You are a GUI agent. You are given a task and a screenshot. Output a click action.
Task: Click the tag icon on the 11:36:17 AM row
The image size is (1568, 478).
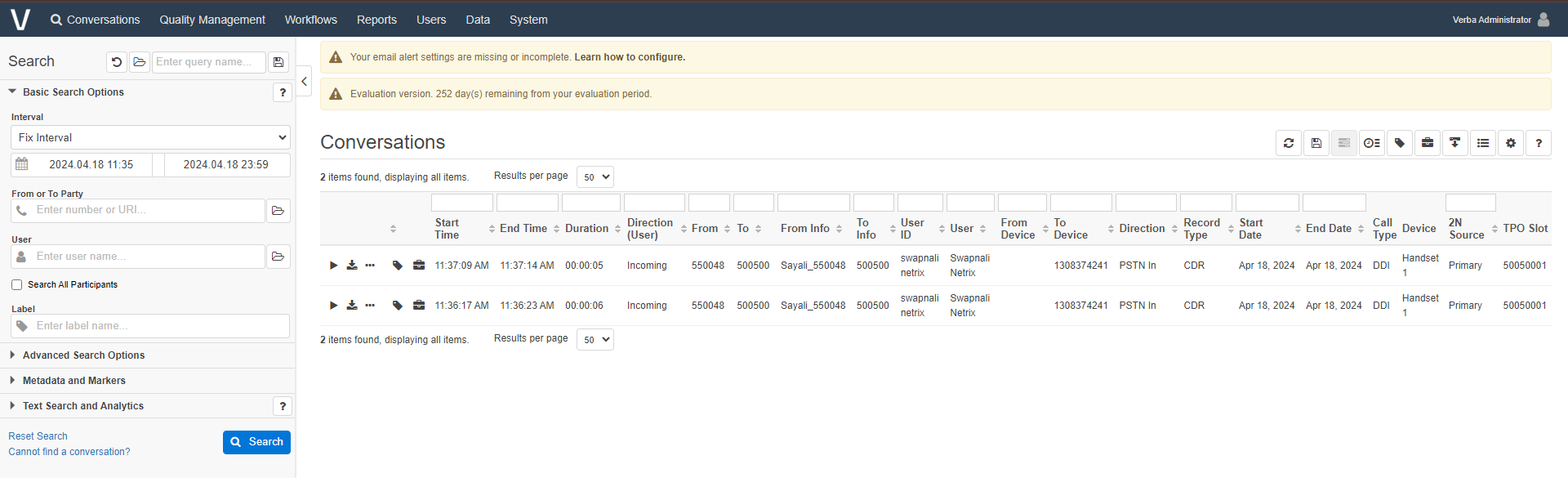[398, 306]
